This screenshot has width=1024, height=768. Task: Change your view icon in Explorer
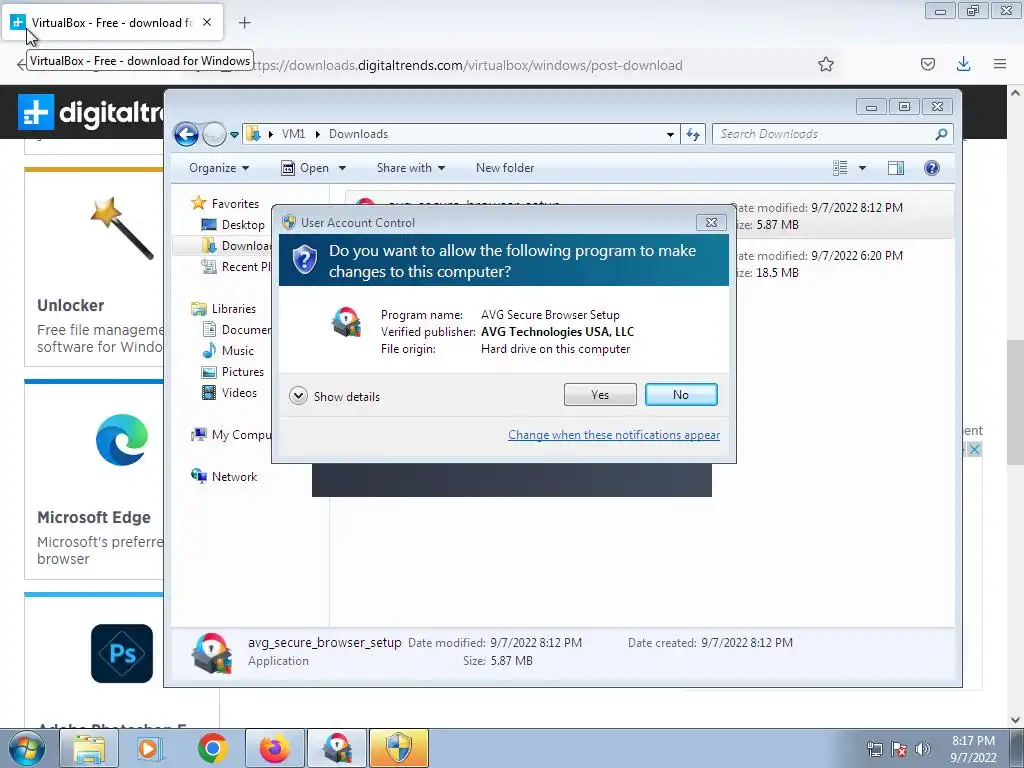840,168
